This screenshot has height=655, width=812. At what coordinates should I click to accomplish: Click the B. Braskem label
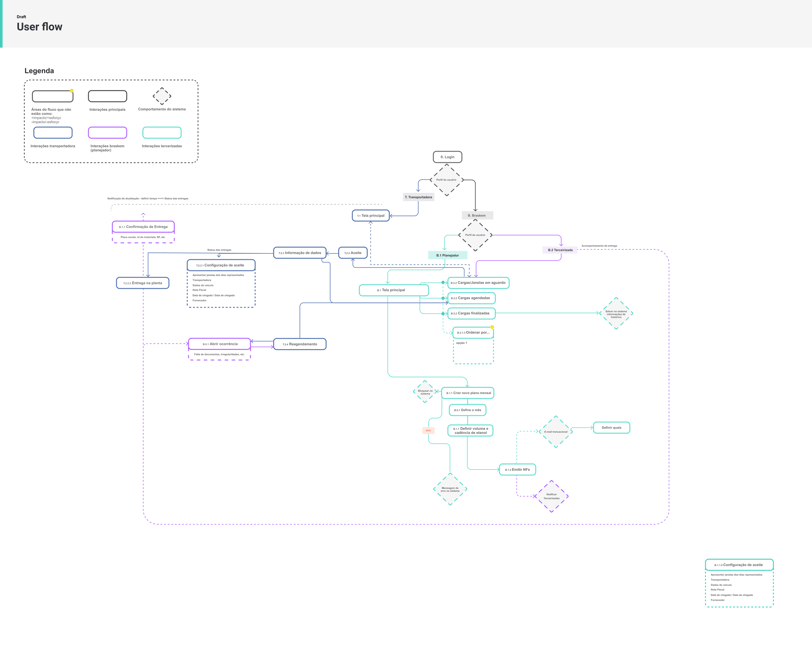pos(477,215)
